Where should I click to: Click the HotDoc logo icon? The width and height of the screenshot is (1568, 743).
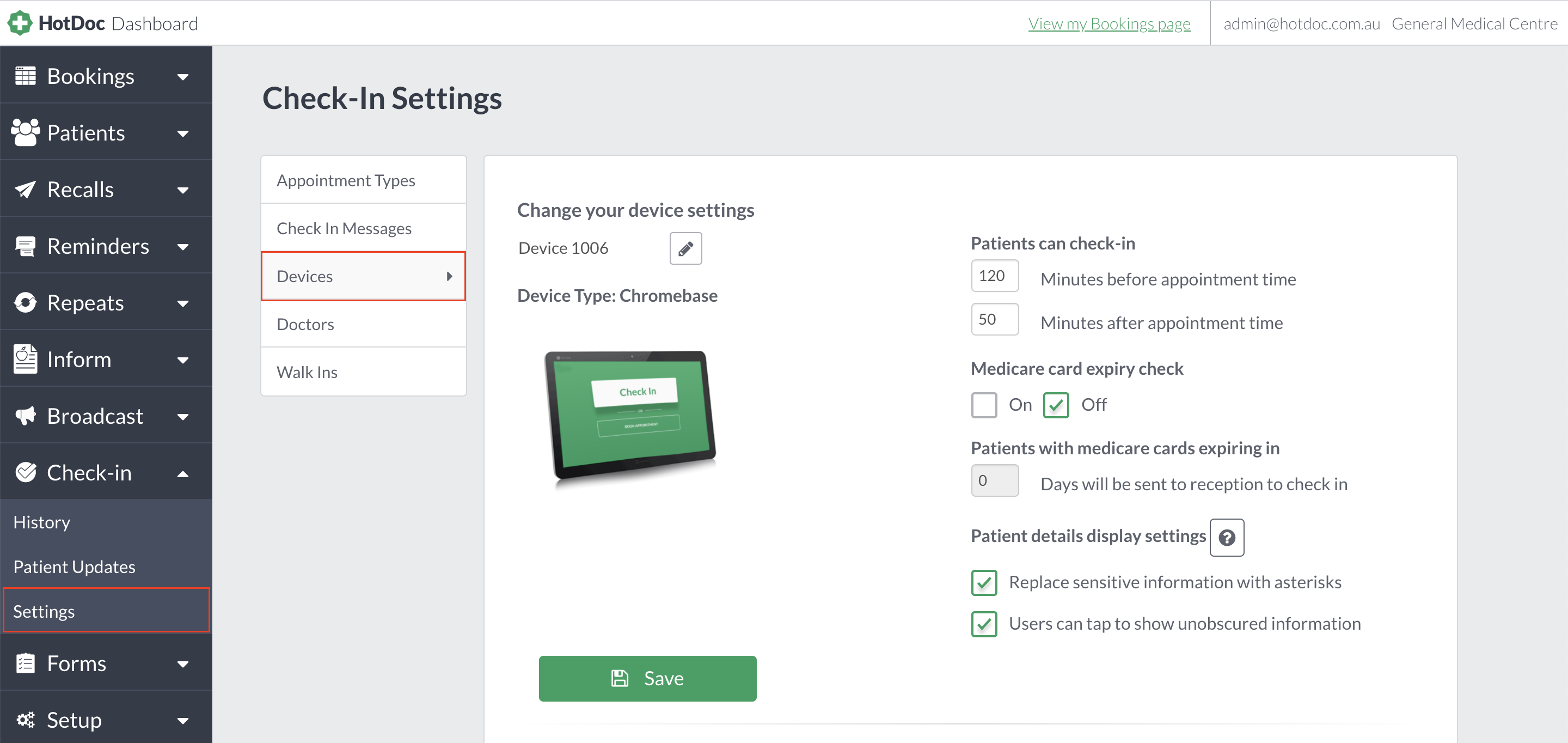(x=20, y=23)
